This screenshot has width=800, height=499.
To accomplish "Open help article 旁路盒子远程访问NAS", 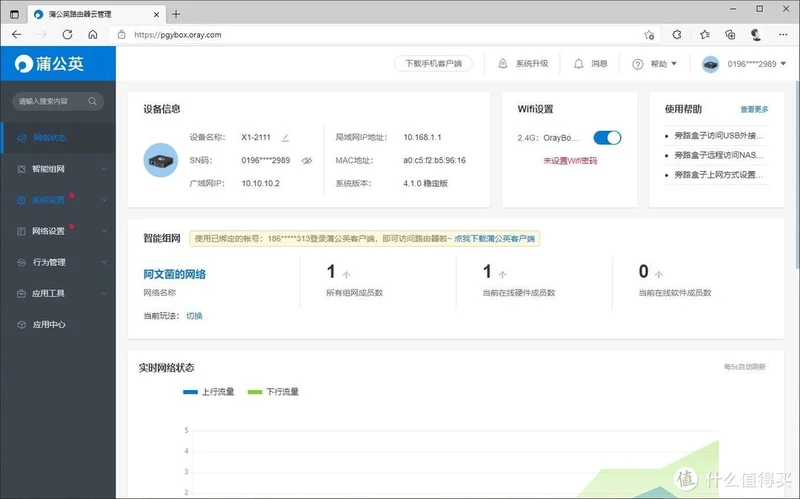I will (718, 155).
